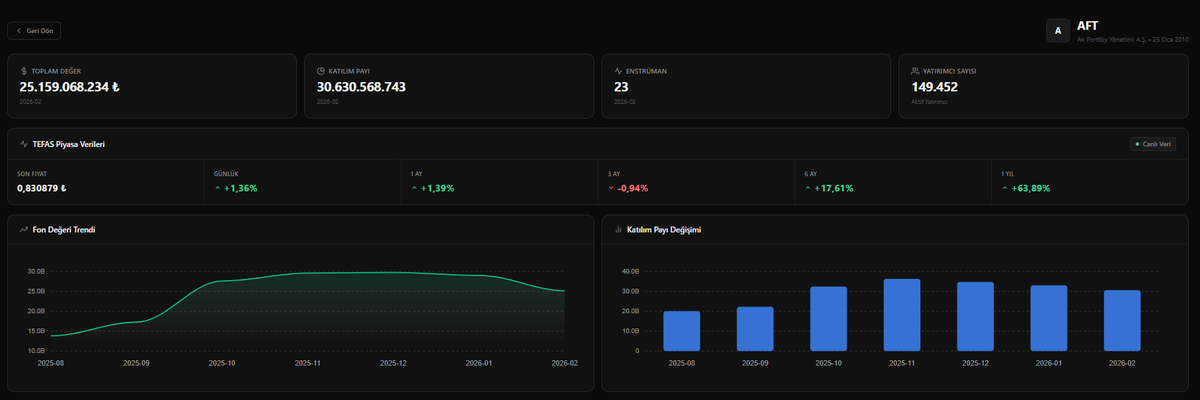
Task: Click the pulse icon beside TEFAS Piyasa Verileri
Action: (23, 144)
